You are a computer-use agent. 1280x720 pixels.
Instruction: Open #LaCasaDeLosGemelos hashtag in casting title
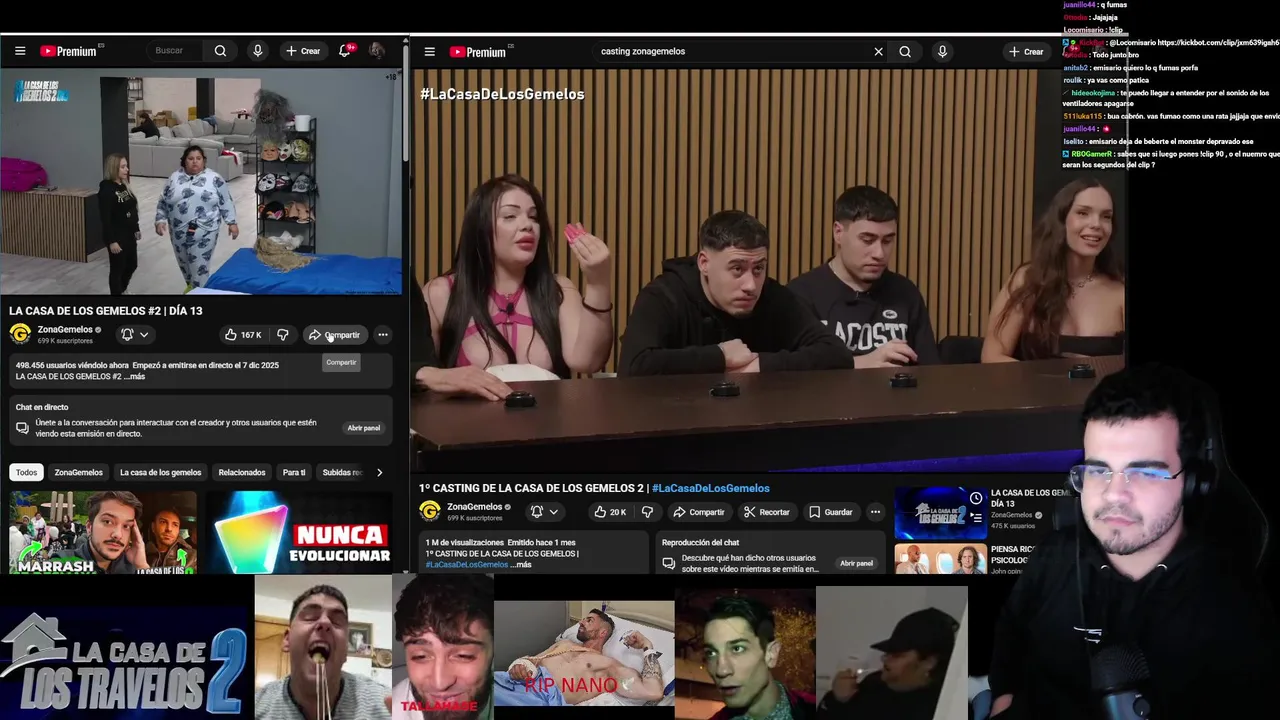pos(710,488)
